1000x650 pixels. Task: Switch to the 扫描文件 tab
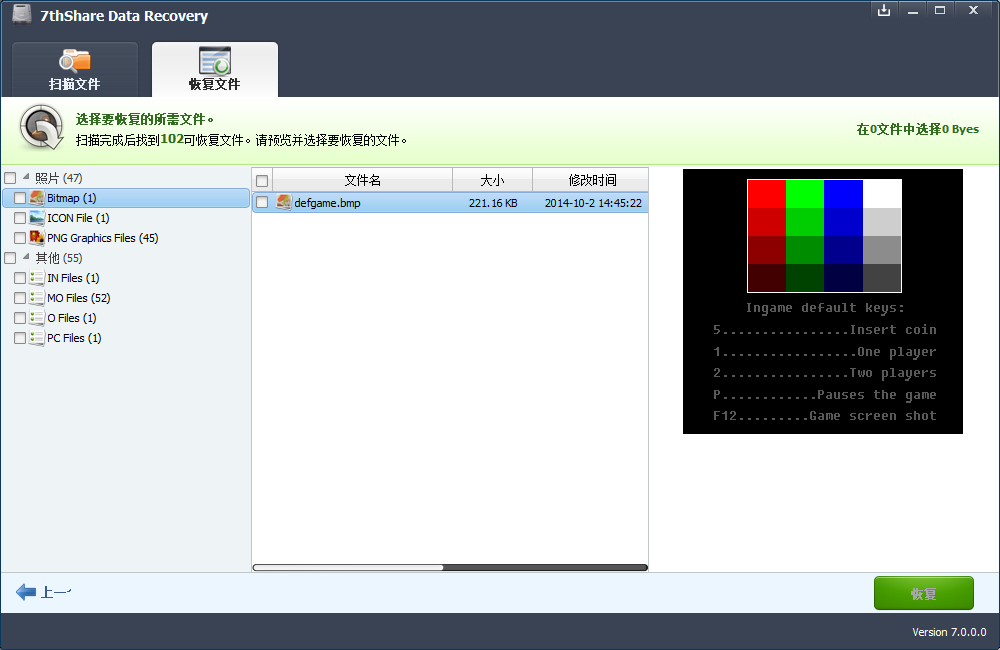[75, 69]
